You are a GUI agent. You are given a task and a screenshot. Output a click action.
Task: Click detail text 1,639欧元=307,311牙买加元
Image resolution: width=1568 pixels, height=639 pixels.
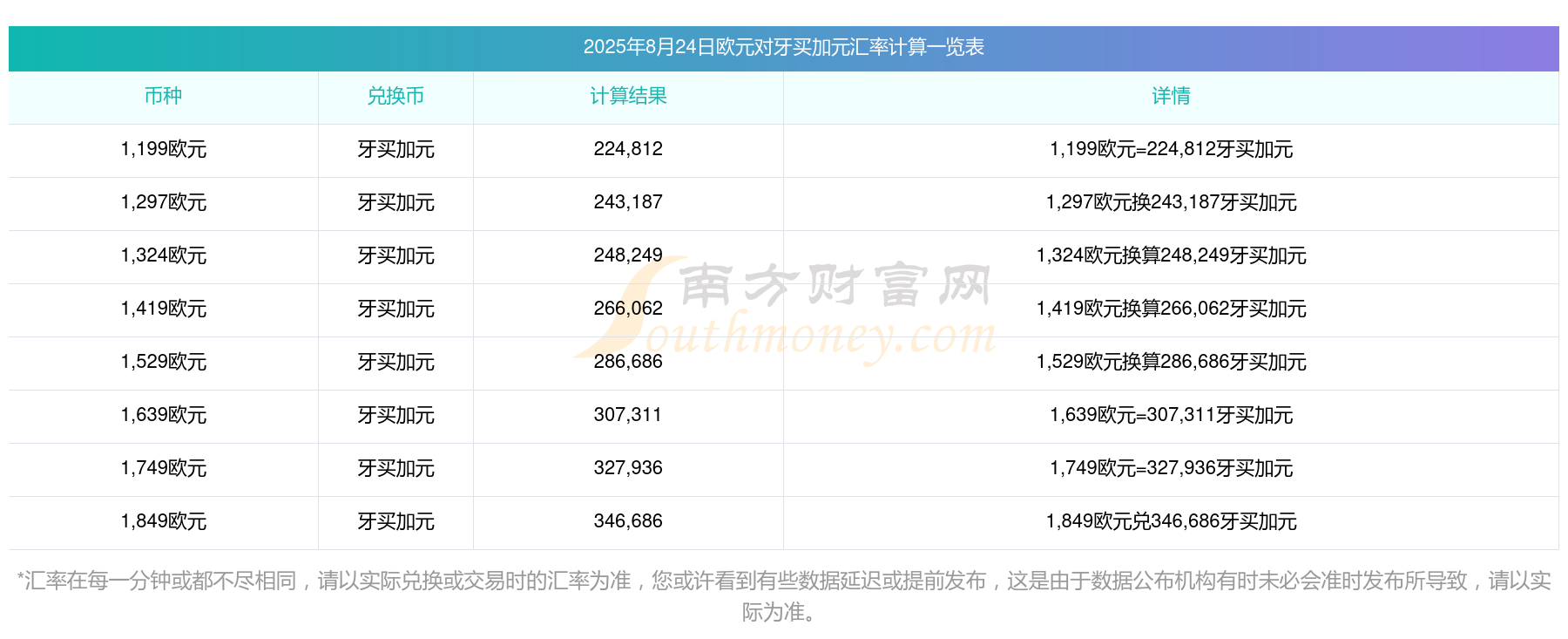(x=1171, y=415)
